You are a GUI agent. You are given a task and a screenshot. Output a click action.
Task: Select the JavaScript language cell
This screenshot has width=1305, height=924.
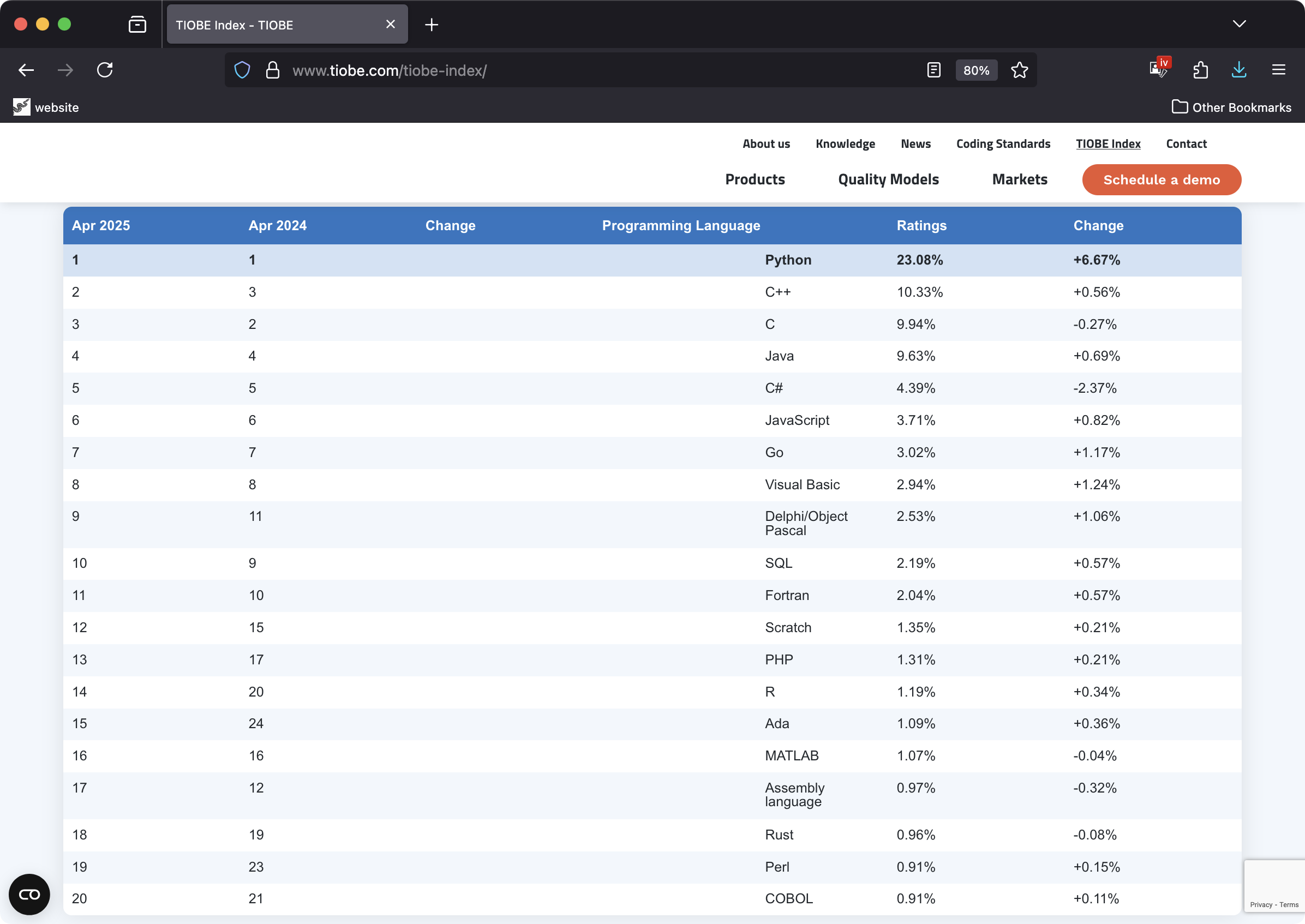797,421
